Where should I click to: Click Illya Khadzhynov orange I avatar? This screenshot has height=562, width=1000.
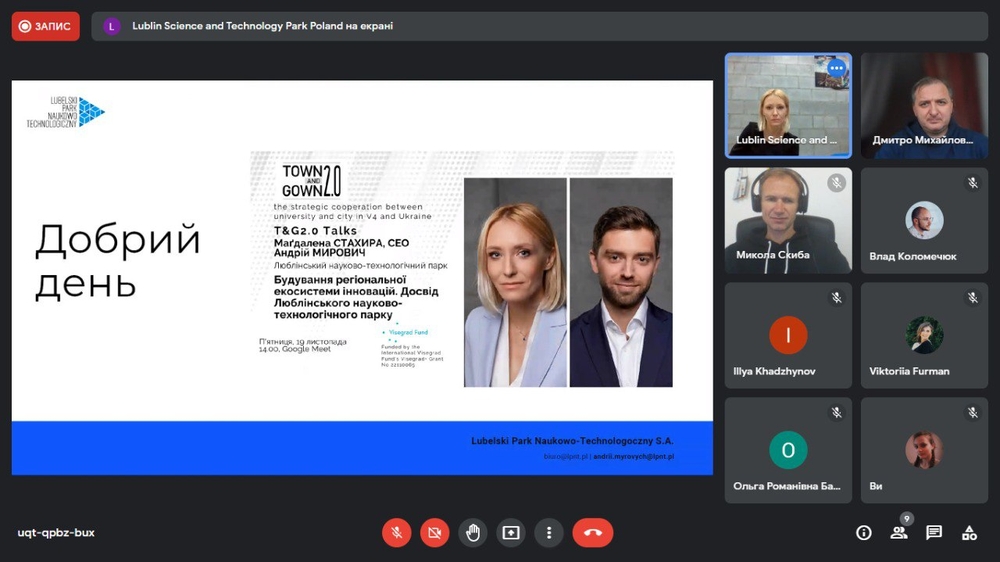point(788,335)
